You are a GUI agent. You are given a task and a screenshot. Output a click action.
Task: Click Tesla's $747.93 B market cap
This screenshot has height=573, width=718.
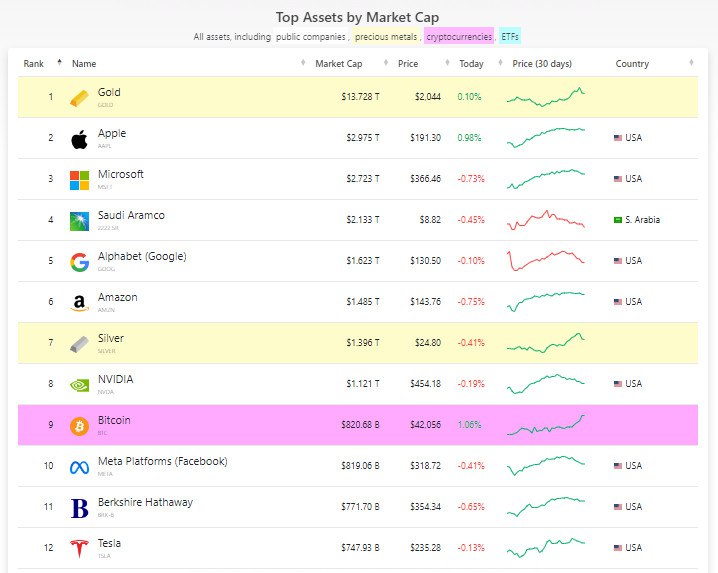tap(360, 547)
